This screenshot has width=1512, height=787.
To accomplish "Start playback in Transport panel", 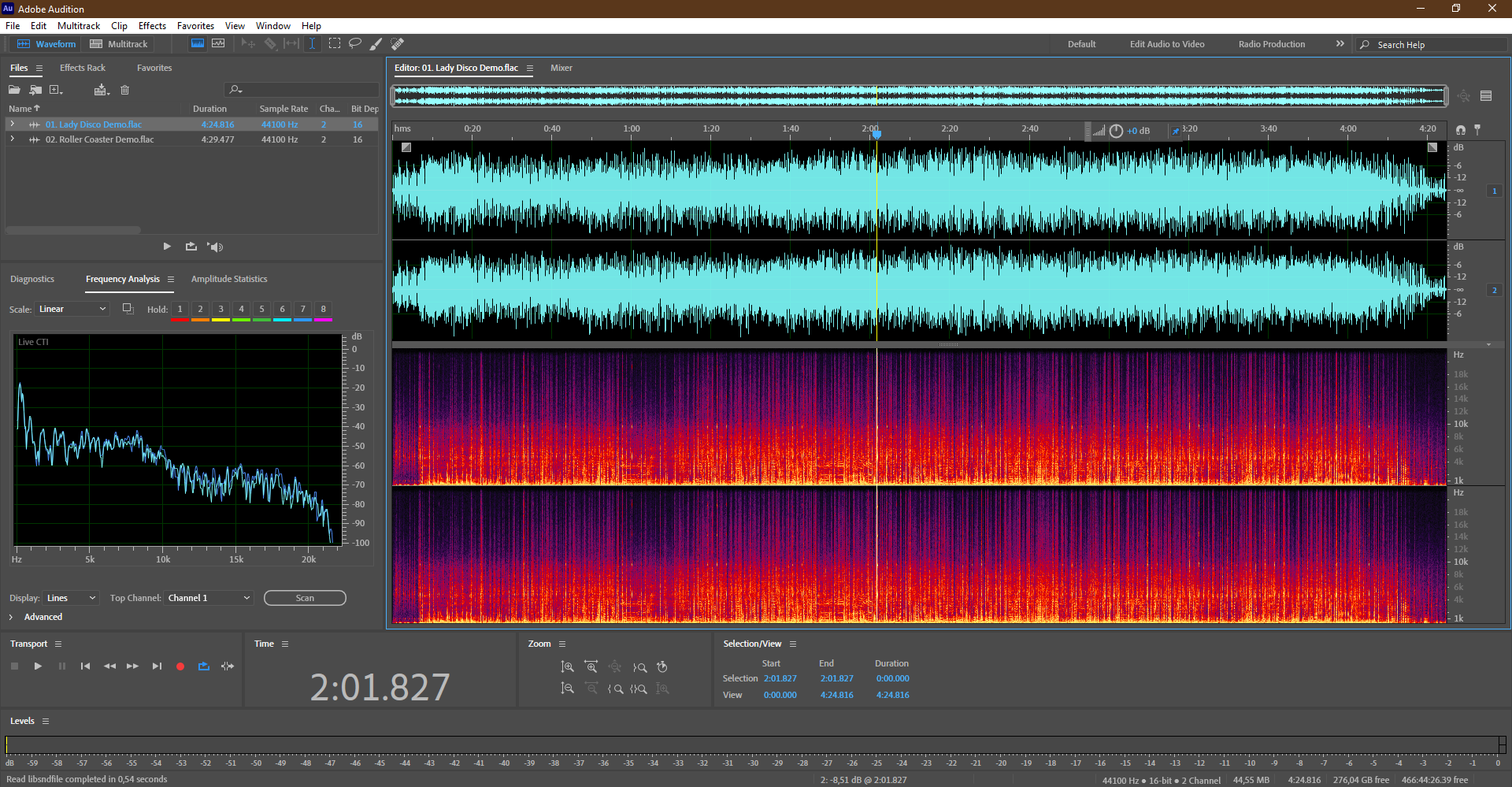I will tap(38, 666).
